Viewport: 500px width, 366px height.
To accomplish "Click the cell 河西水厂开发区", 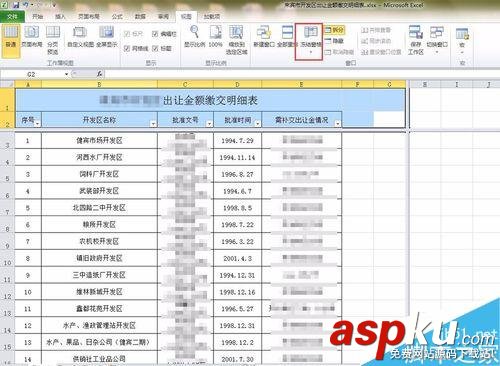I will 99,157.
